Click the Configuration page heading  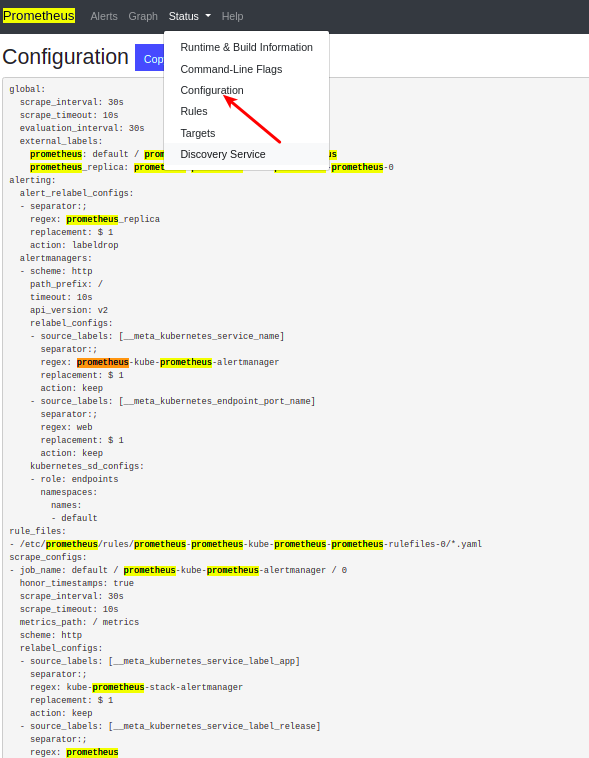point(65,57)
